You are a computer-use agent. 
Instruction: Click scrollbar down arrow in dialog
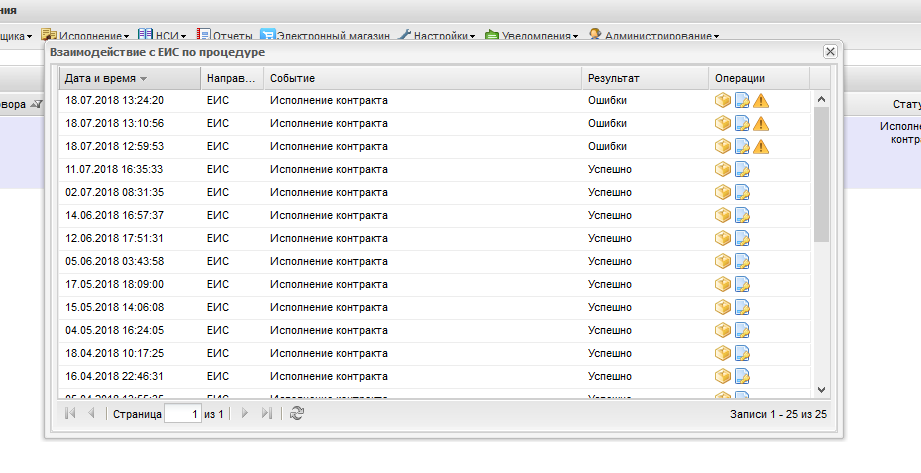(x=821, y=390)
